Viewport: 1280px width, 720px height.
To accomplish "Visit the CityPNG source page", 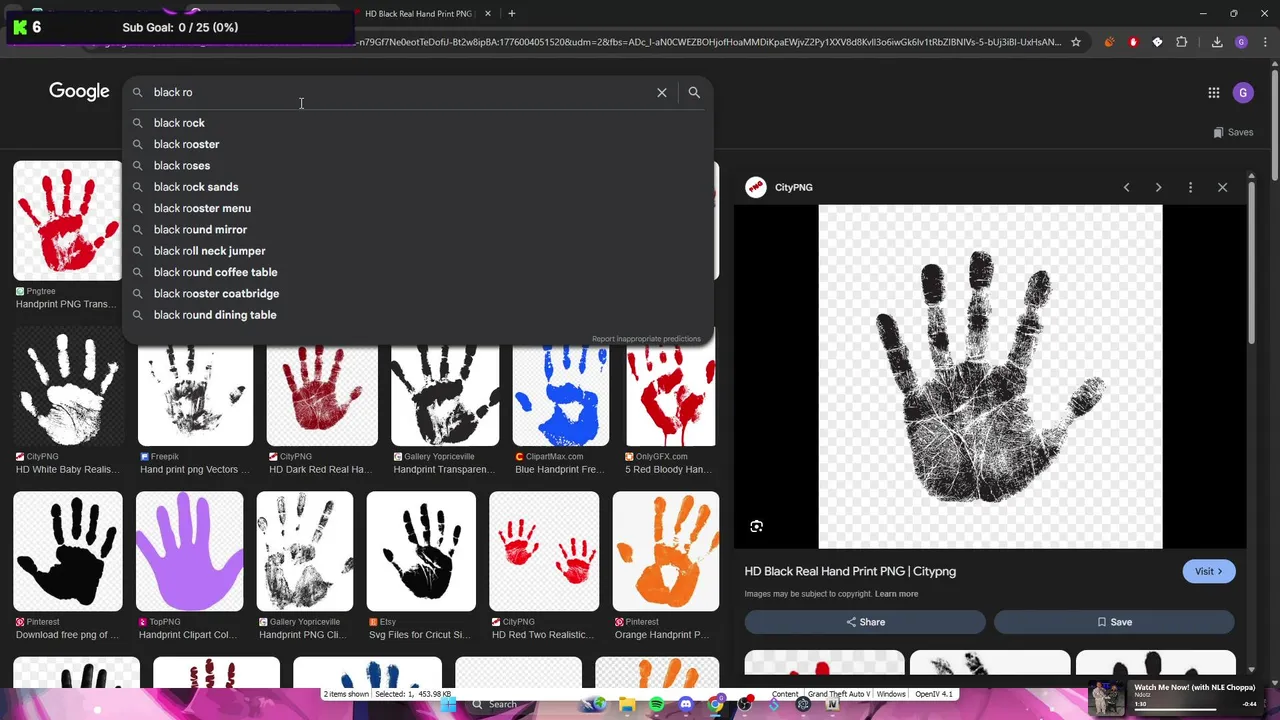I will coord(1208,571).
